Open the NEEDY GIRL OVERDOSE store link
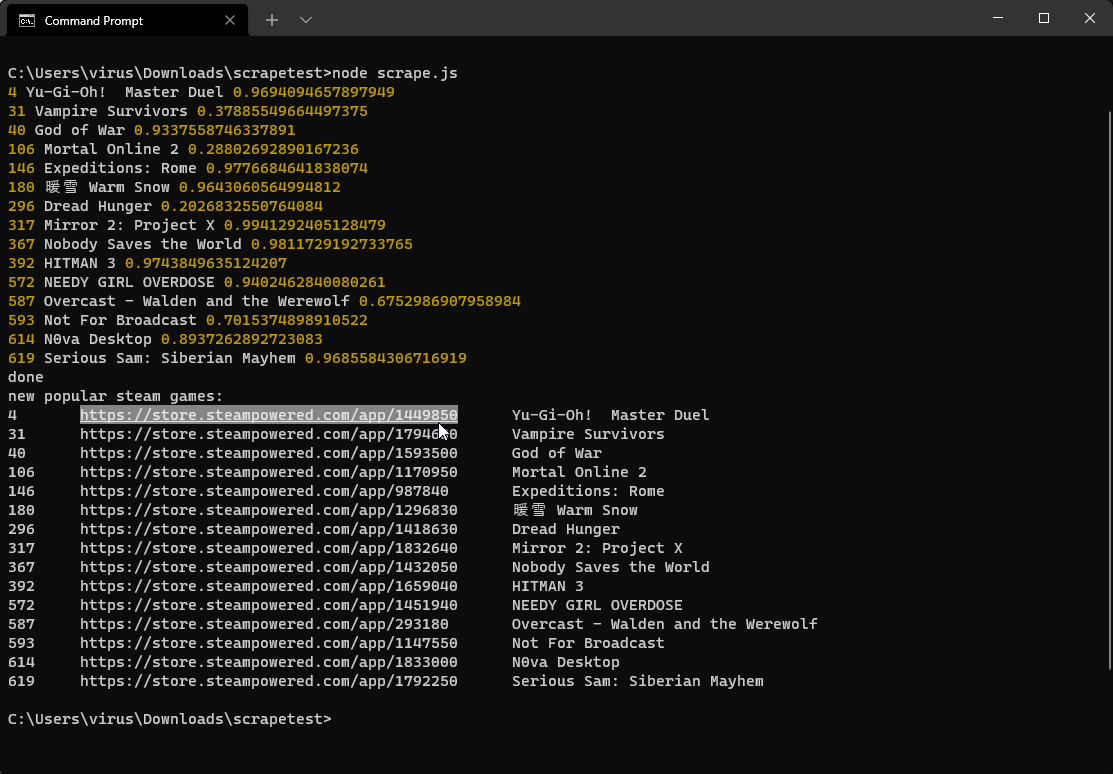Viewport: 1113px width, 774px height. [x=268, y=605]
